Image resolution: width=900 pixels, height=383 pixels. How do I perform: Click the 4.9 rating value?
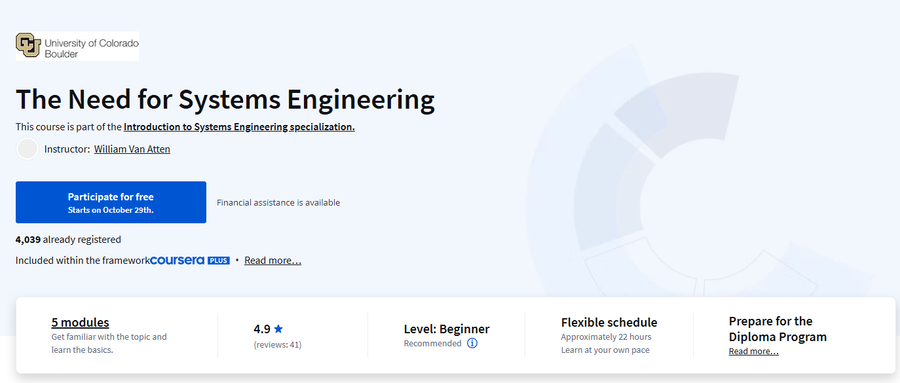262,329
